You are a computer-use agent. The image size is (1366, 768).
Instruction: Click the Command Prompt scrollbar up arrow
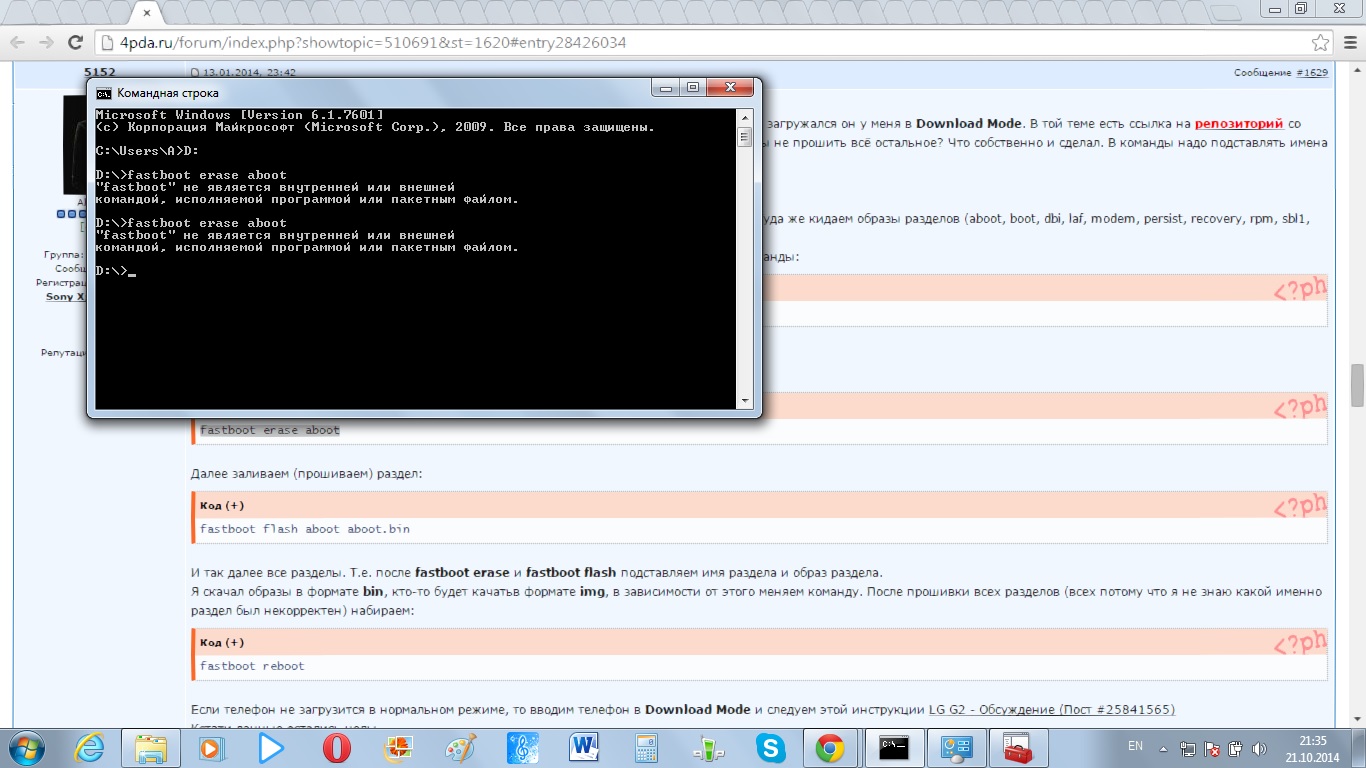click(744, 117)
